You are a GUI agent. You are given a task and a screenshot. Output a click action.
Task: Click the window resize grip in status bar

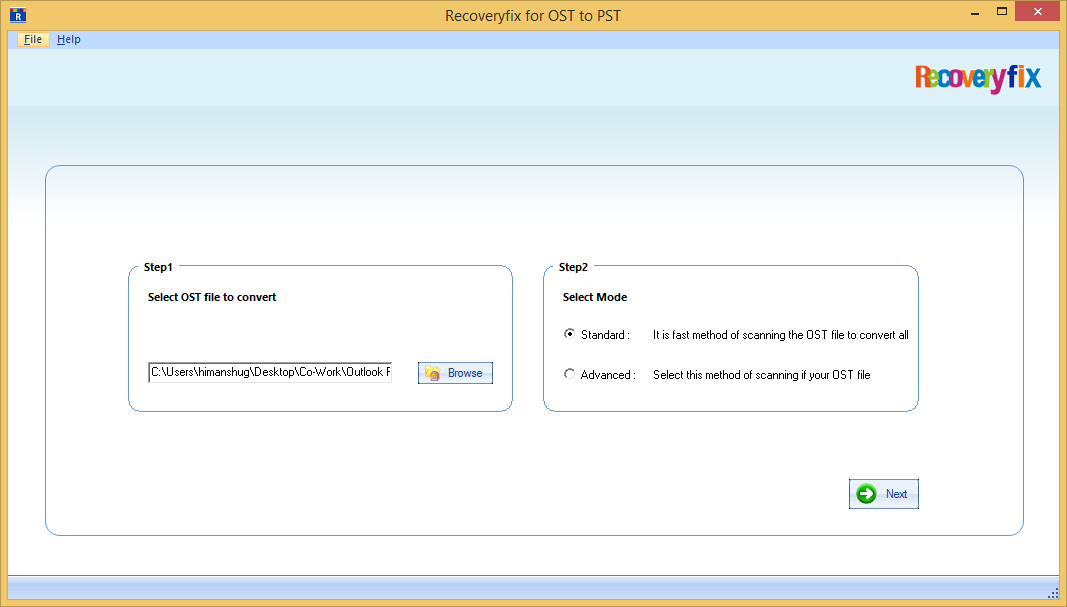pyautogui.click(x=1053, y=593)
